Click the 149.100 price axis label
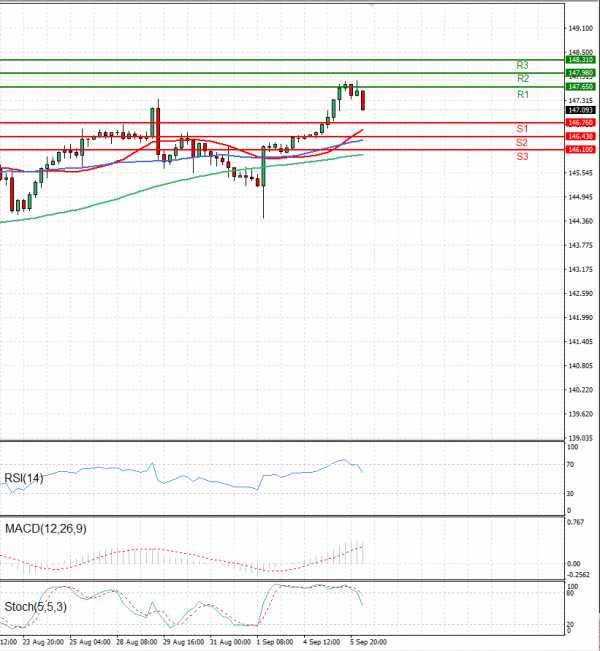Image resolution: width=600 pixels, height=651 pixels. (x=581, y=28)
